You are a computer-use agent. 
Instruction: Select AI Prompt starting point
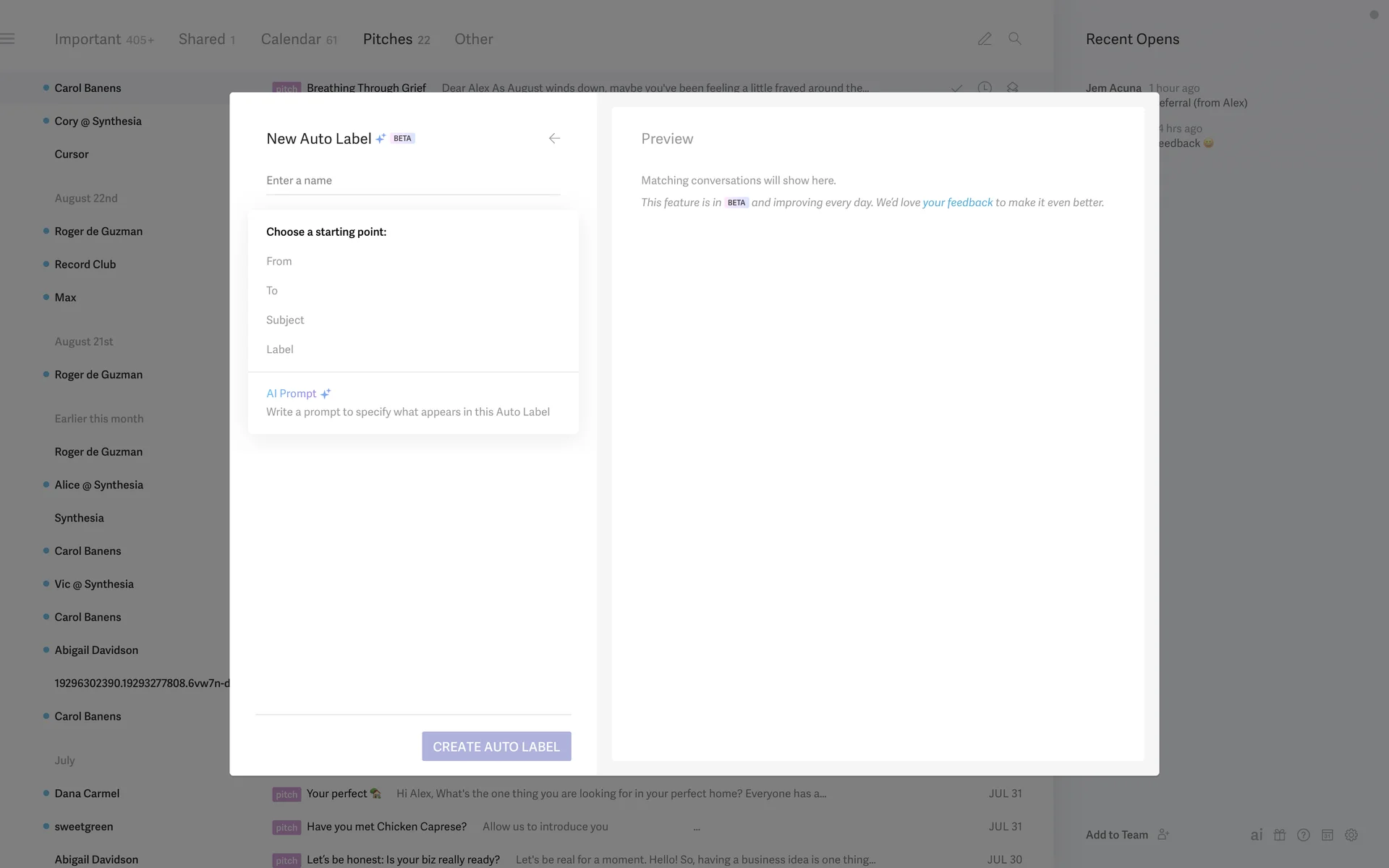pyautogui.click(x=292, y=393)
